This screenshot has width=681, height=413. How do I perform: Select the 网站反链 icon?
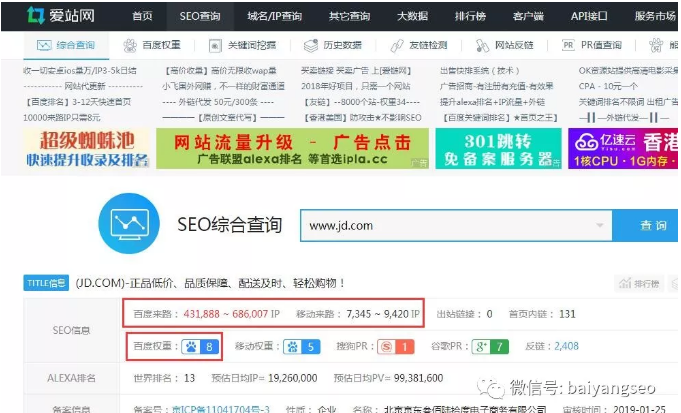coord(483,46)
